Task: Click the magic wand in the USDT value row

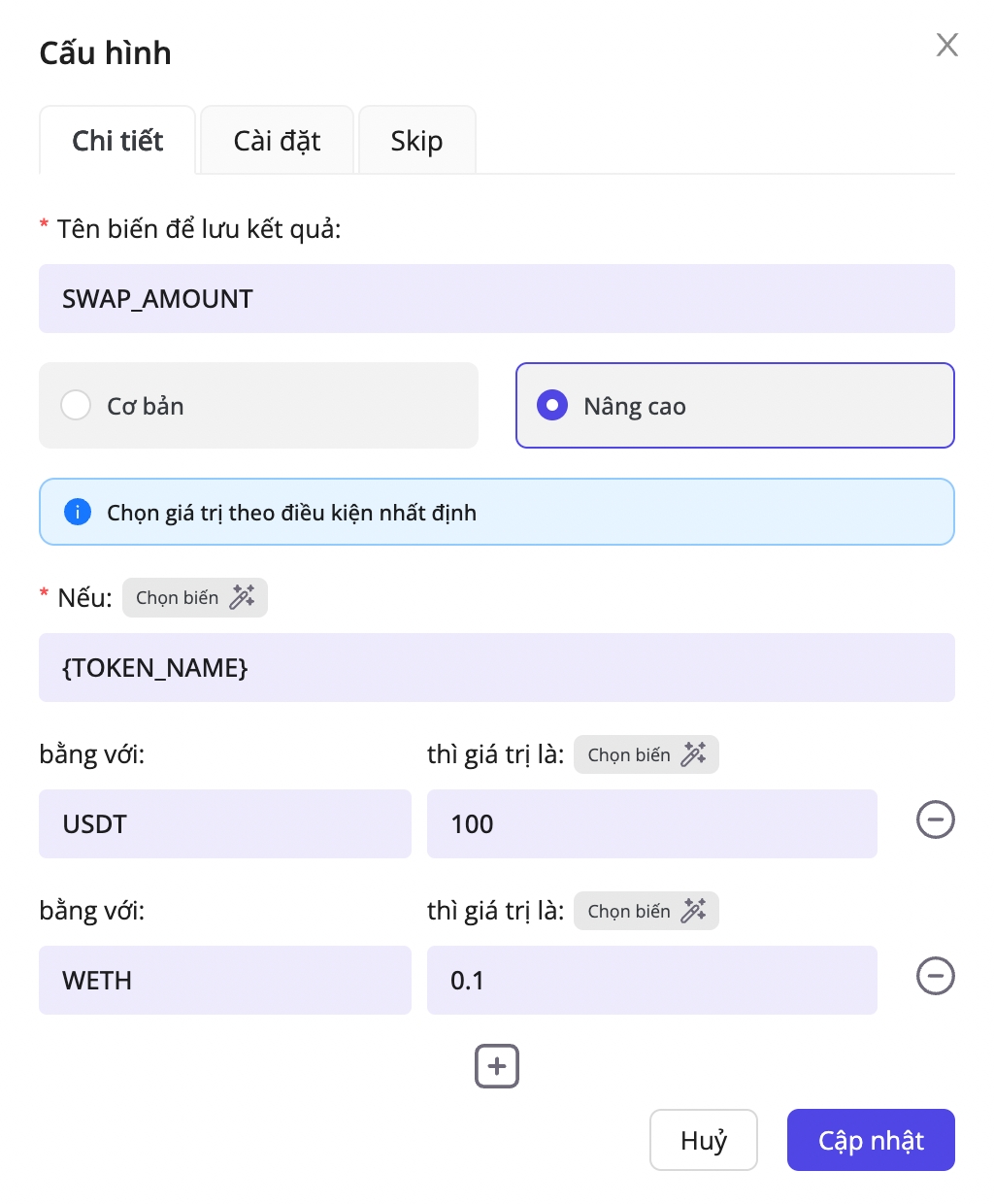Action: click(693, 754)
